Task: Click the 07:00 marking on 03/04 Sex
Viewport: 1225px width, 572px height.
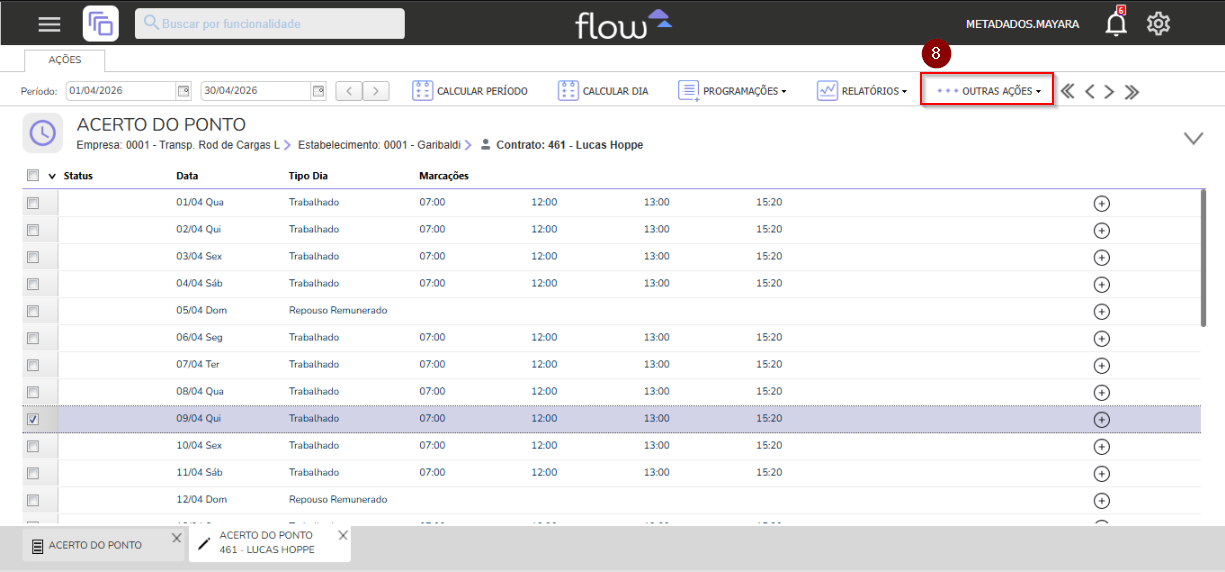Action: pyautogui.click(x=432, y=256)
